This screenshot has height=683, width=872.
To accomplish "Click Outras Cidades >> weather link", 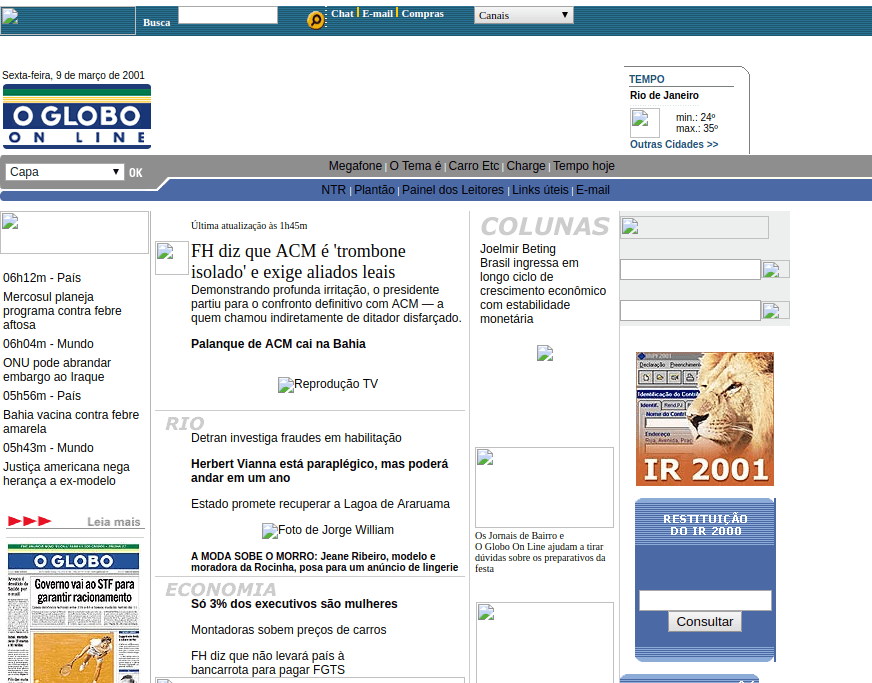I will click(x=674, y=144).
